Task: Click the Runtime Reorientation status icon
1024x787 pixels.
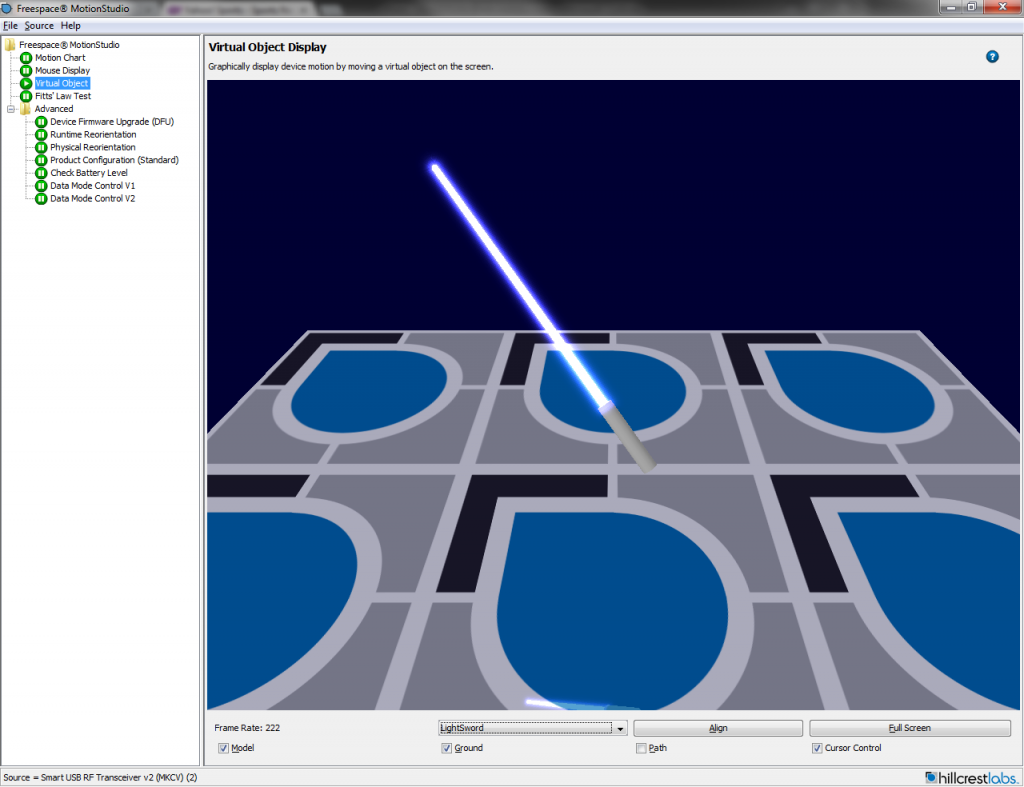Action: (41, 135)
